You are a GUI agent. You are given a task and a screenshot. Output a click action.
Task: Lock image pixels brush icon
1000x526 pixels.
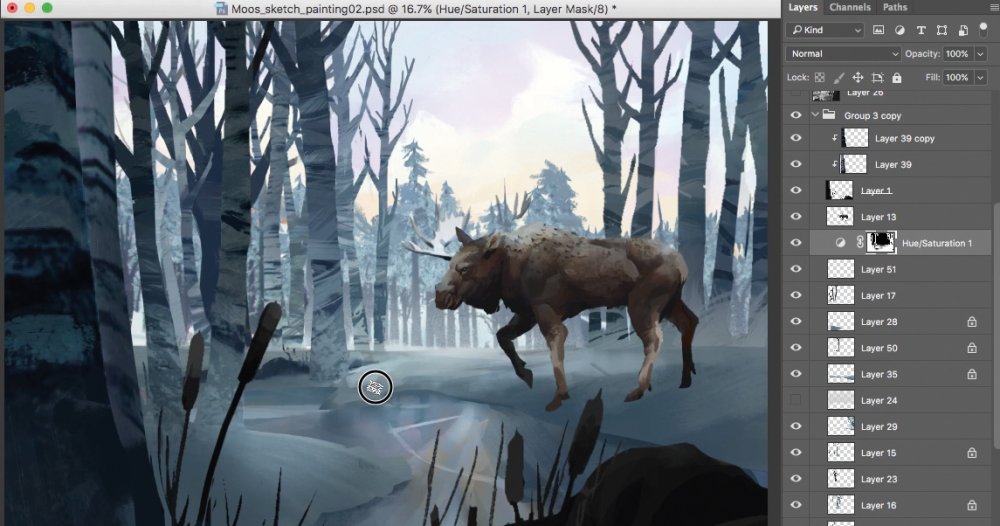(x=839, y=77)
